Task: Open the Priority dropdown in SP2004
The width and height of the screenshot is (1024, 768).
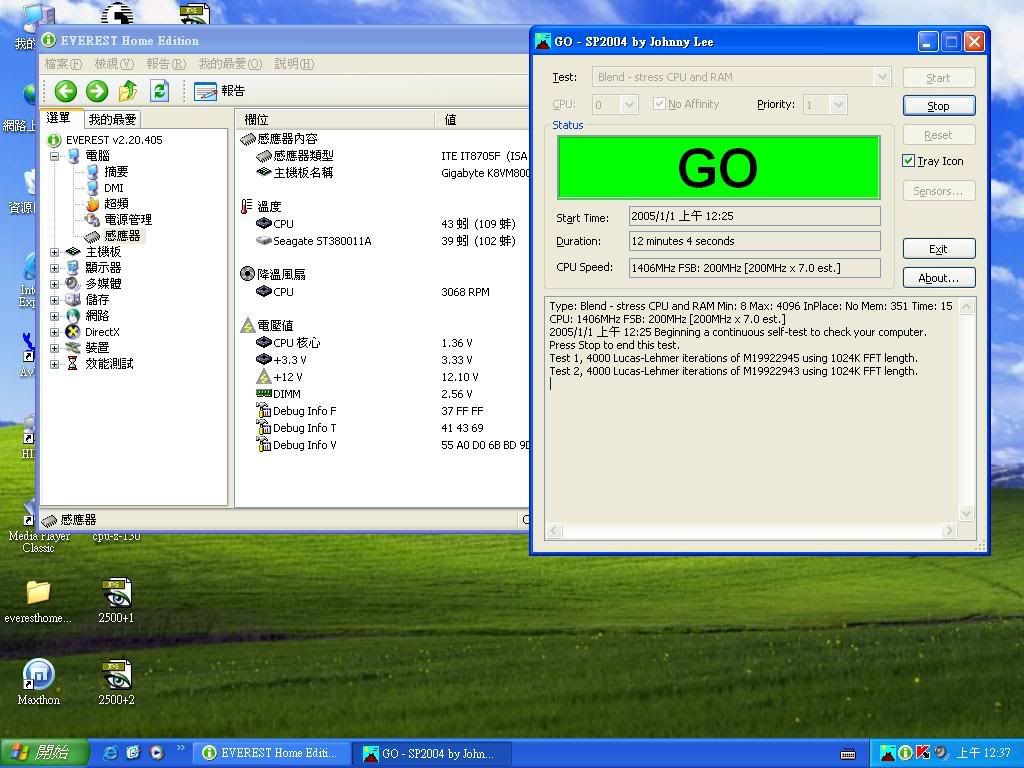Action: coord(839,104)
